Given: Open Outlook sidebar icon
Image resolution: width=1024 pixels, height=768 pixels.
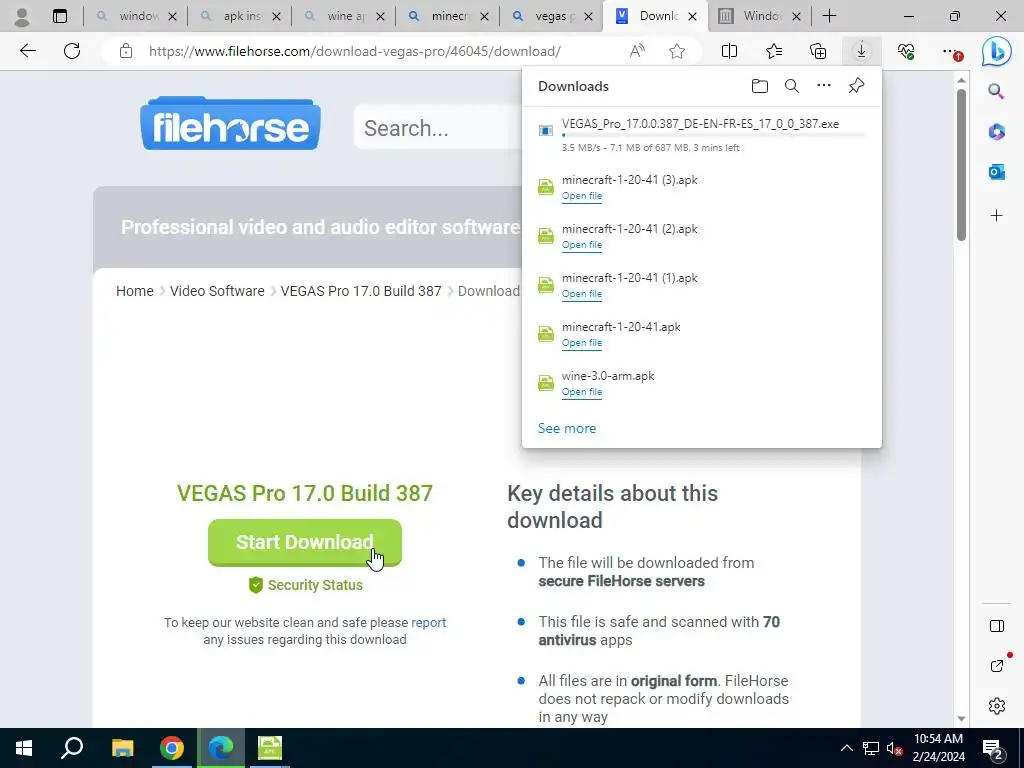Looking at the screenshot, I should tap(997, 172).
